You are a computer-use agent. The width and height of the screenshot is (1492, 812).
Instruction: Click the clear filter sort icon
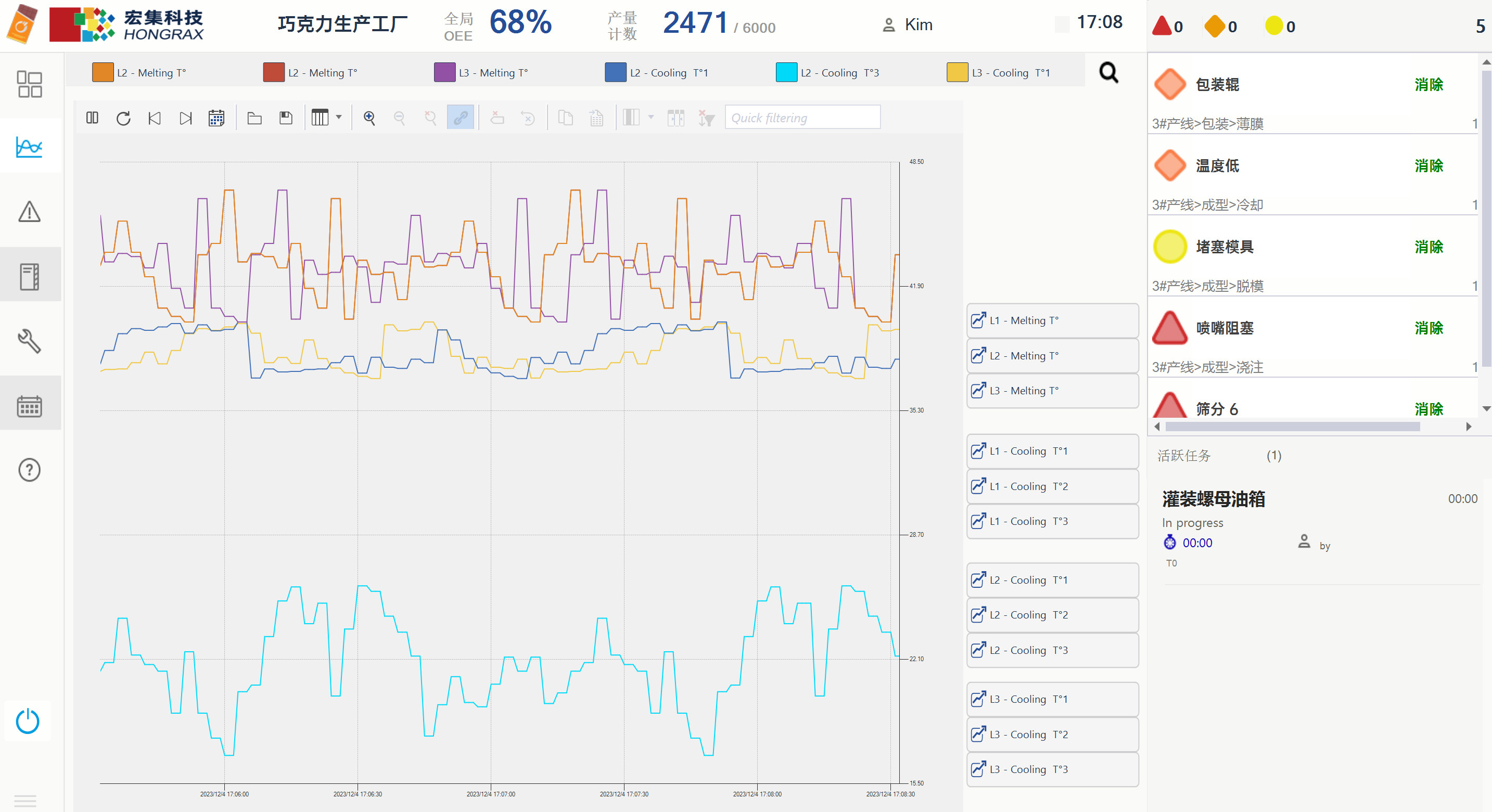[706, 118]
